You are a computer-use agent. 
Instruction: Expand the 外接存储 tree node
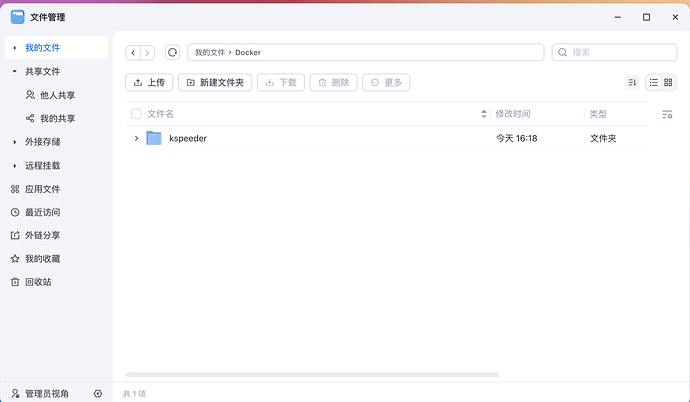coord(14,142)
